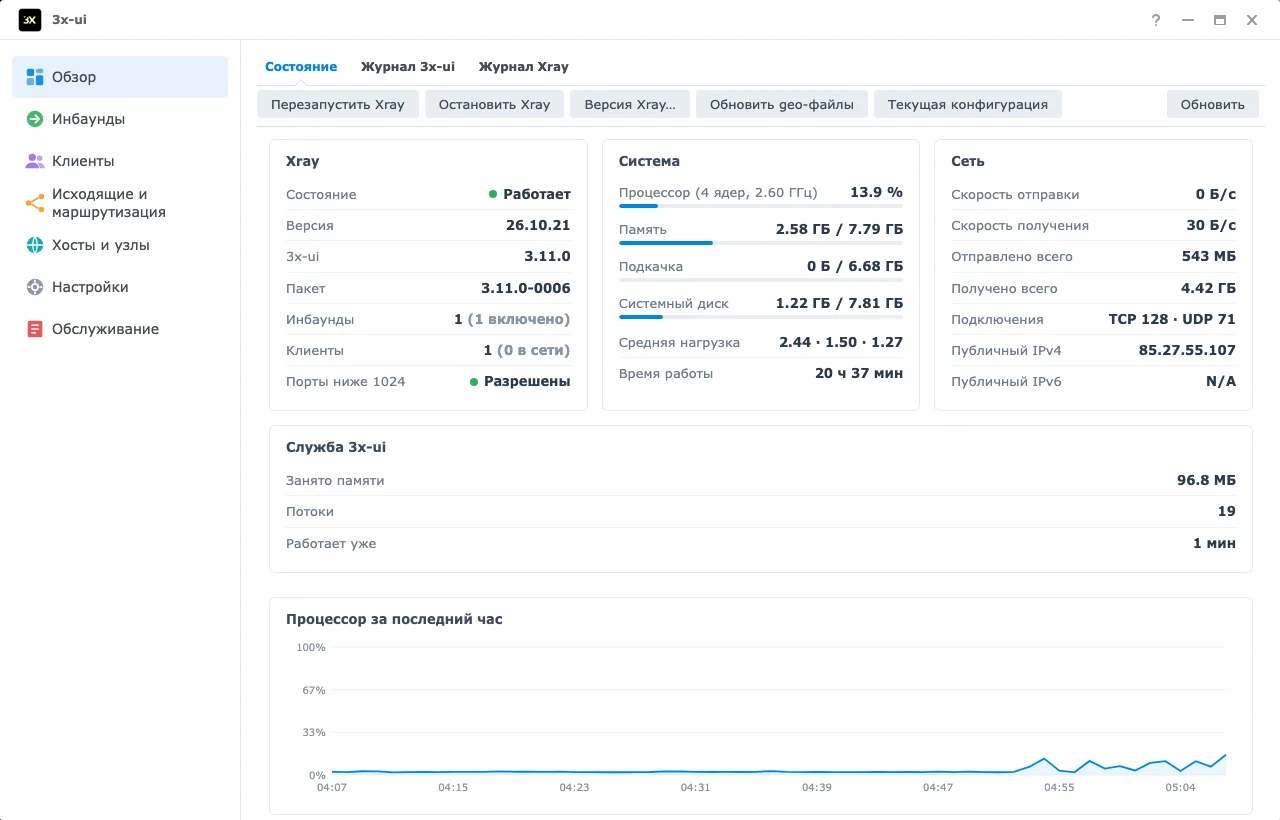Click the Потоки value 19
1280x820 pixels.
coord(1227,511)
